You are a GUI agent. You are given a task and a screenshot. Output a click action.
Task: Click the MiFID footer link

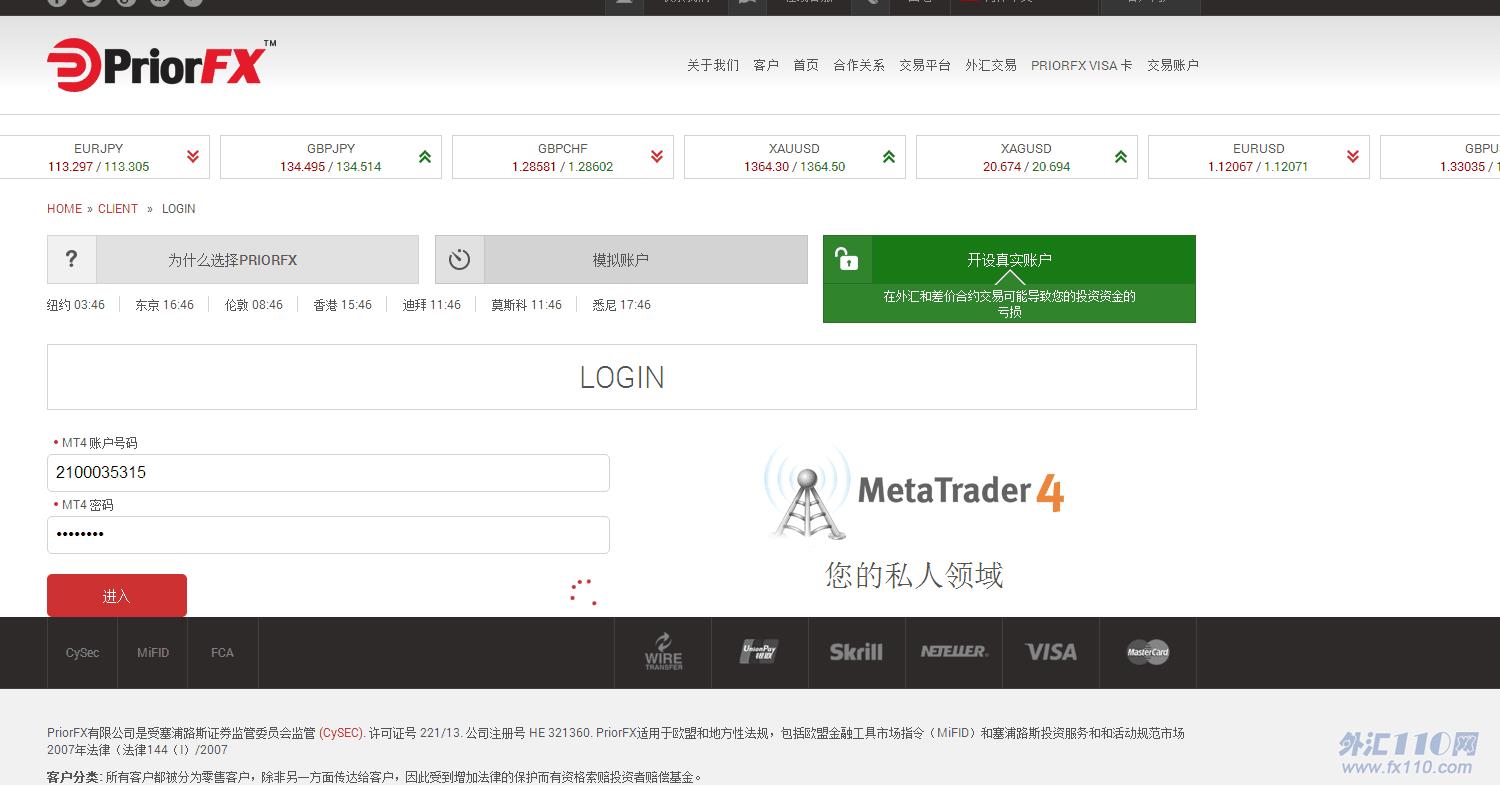click(x=153, y=653)
